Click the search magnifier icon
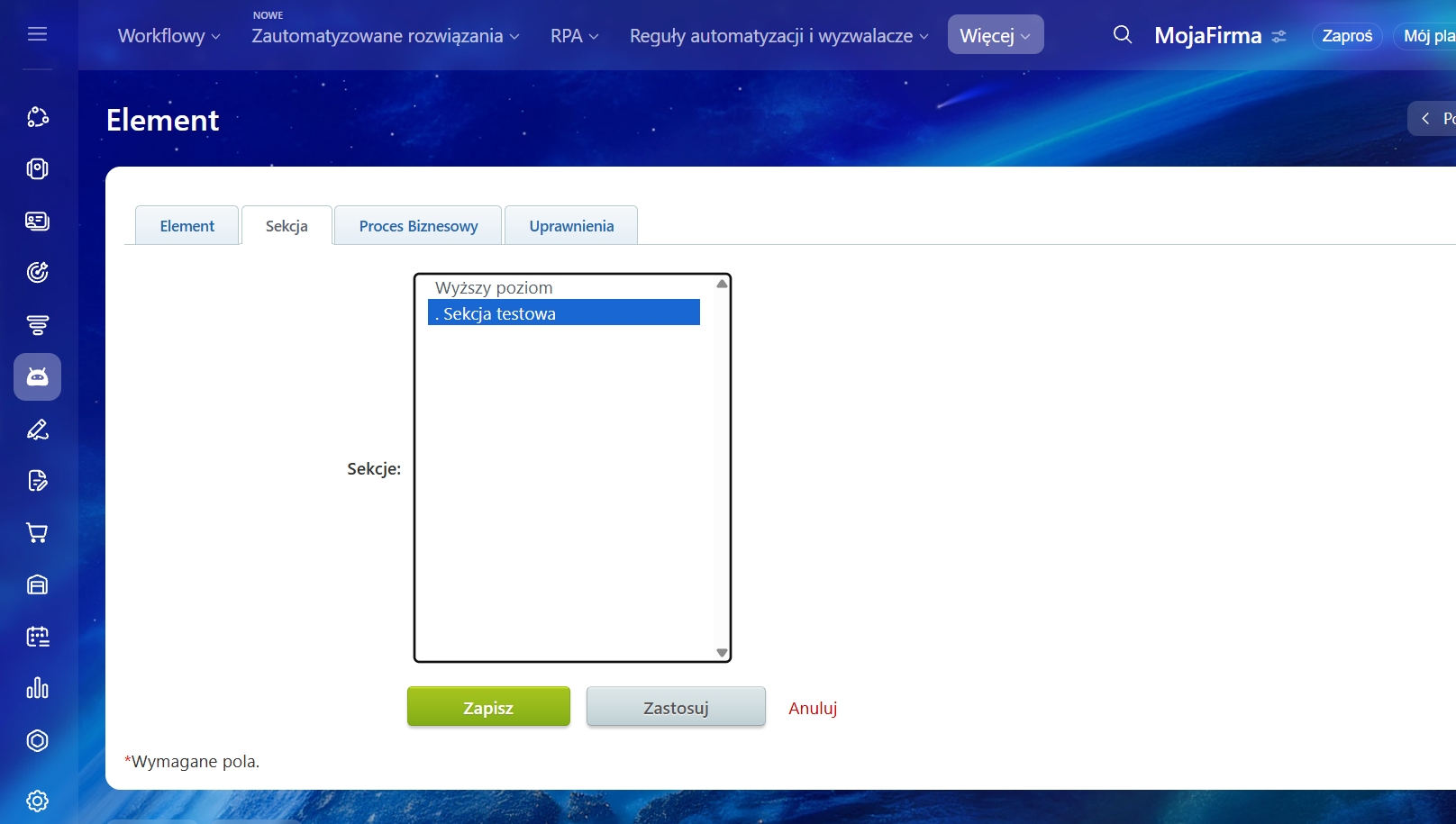Viewport: 1456px width, 824px height. click(1122, 35)
